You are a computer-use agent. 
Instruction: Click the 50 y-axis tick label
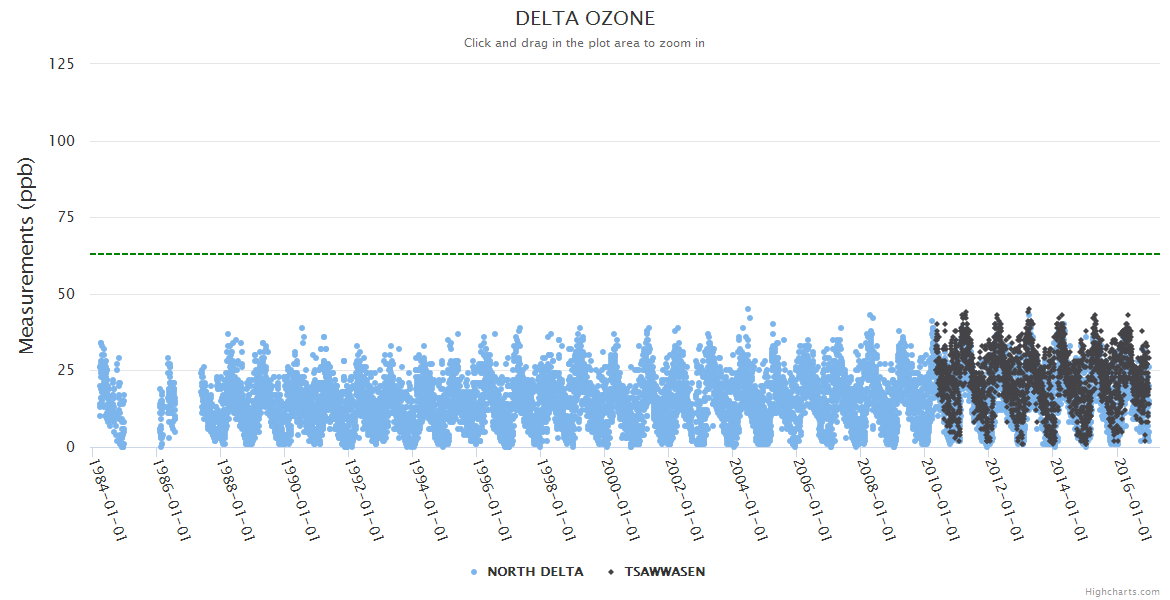click(x=65, y=294)
